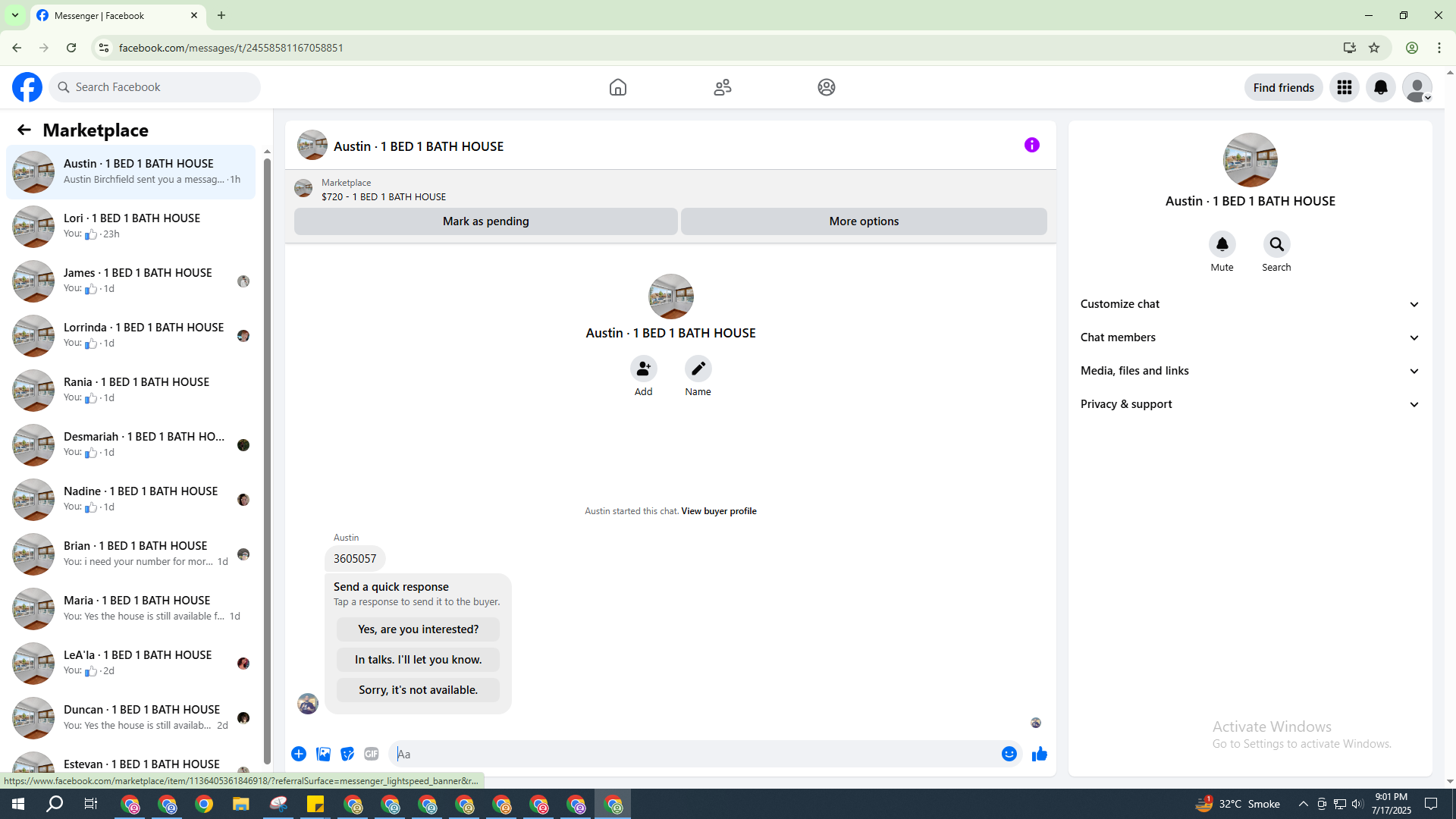This screenshot has height=819, width=1456.
Task: Open the account profile menu
Action: 1417,87
